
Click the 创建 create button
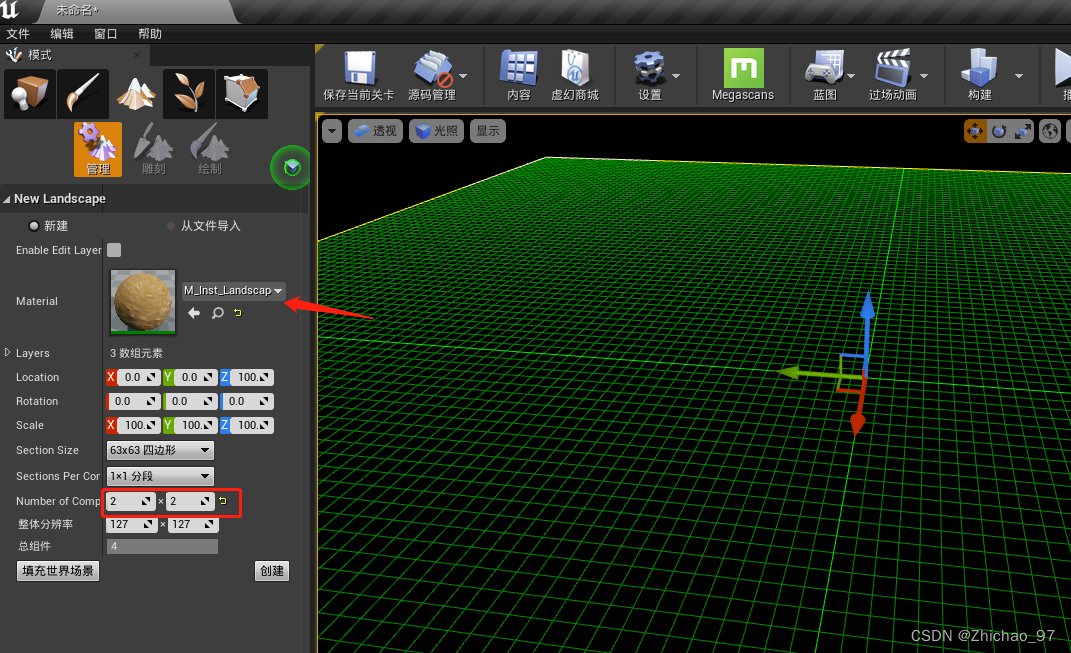[x=272, y=570]
